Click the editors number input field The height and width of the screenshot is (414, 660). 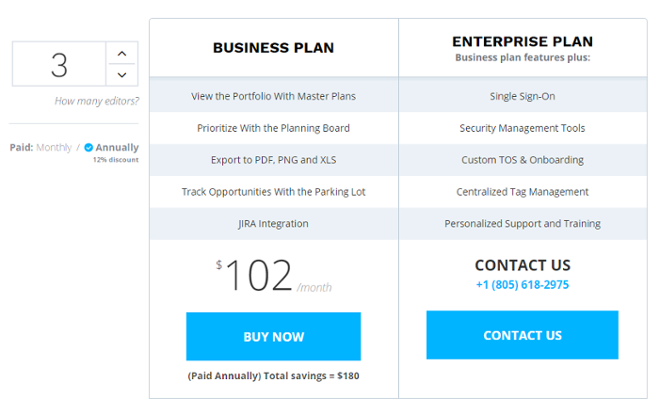click(59, 64)
